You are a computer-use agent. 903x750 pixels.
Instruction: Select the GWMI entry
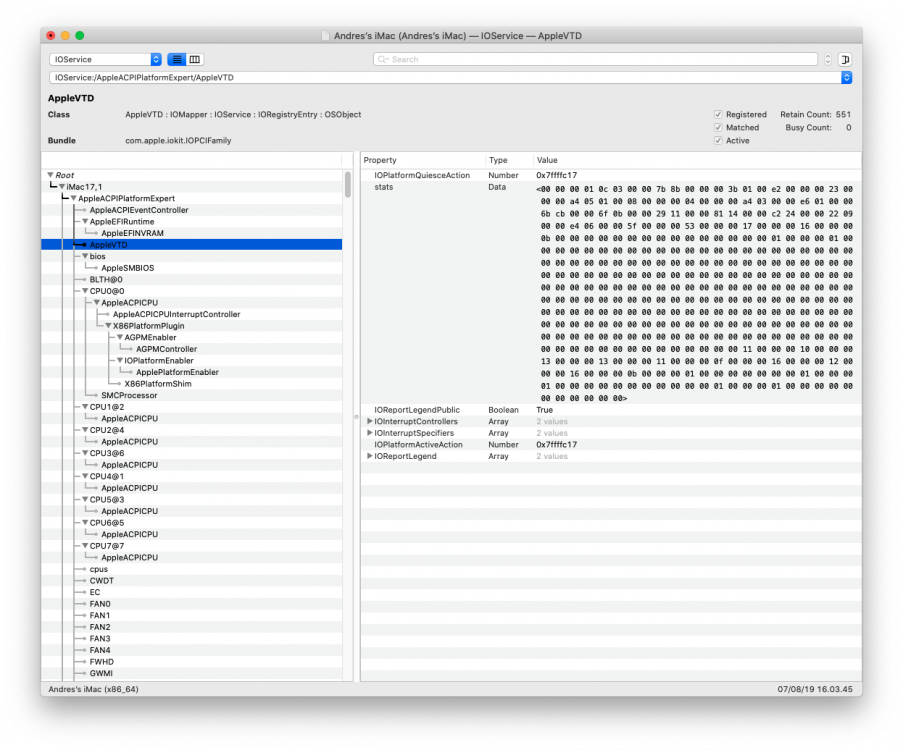pos(101,673)
